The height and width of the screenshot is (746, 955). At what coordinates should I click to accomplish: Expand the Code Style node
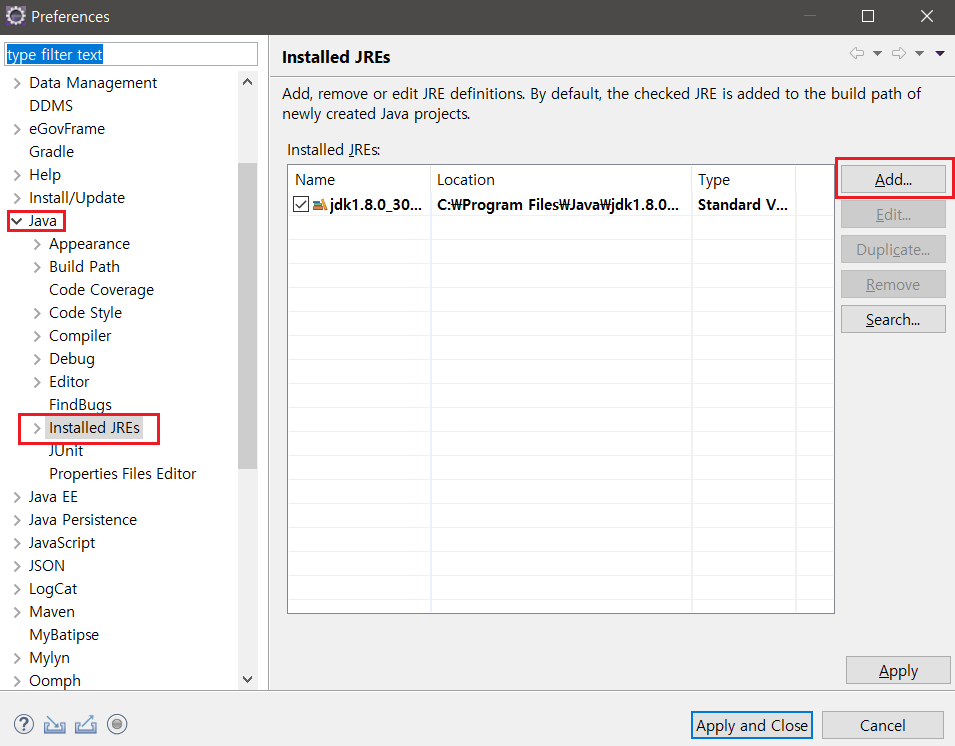pos(37,313)
